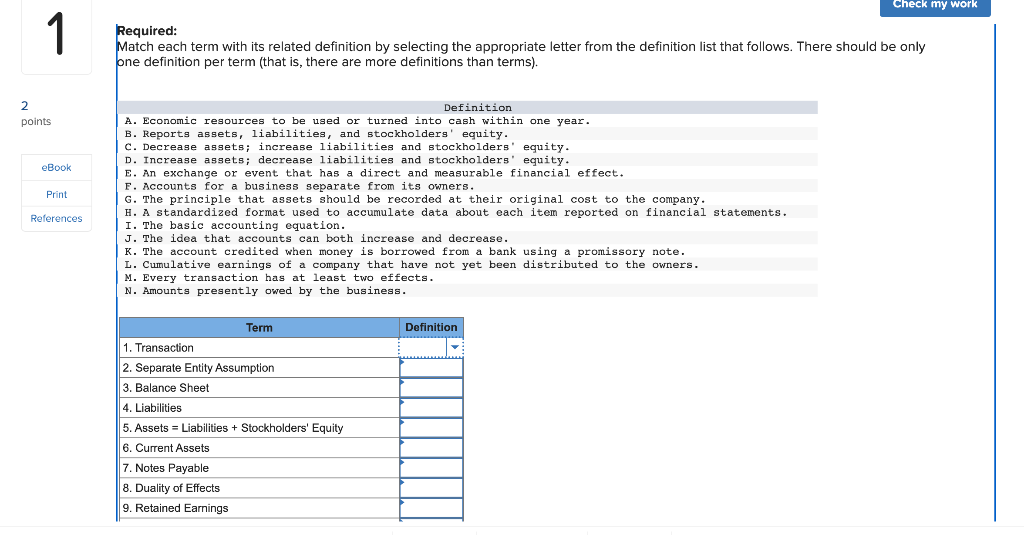The width and height of the screenshot is (1024, 535).
Task: Click the '2 points' label
Action: pyautogui.click(x=35, y=113)
